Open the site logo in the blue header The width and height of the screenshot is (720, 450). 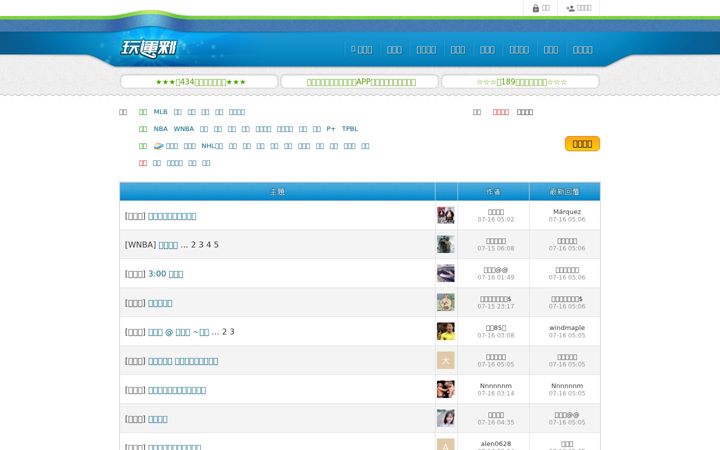tap(148, 48)
